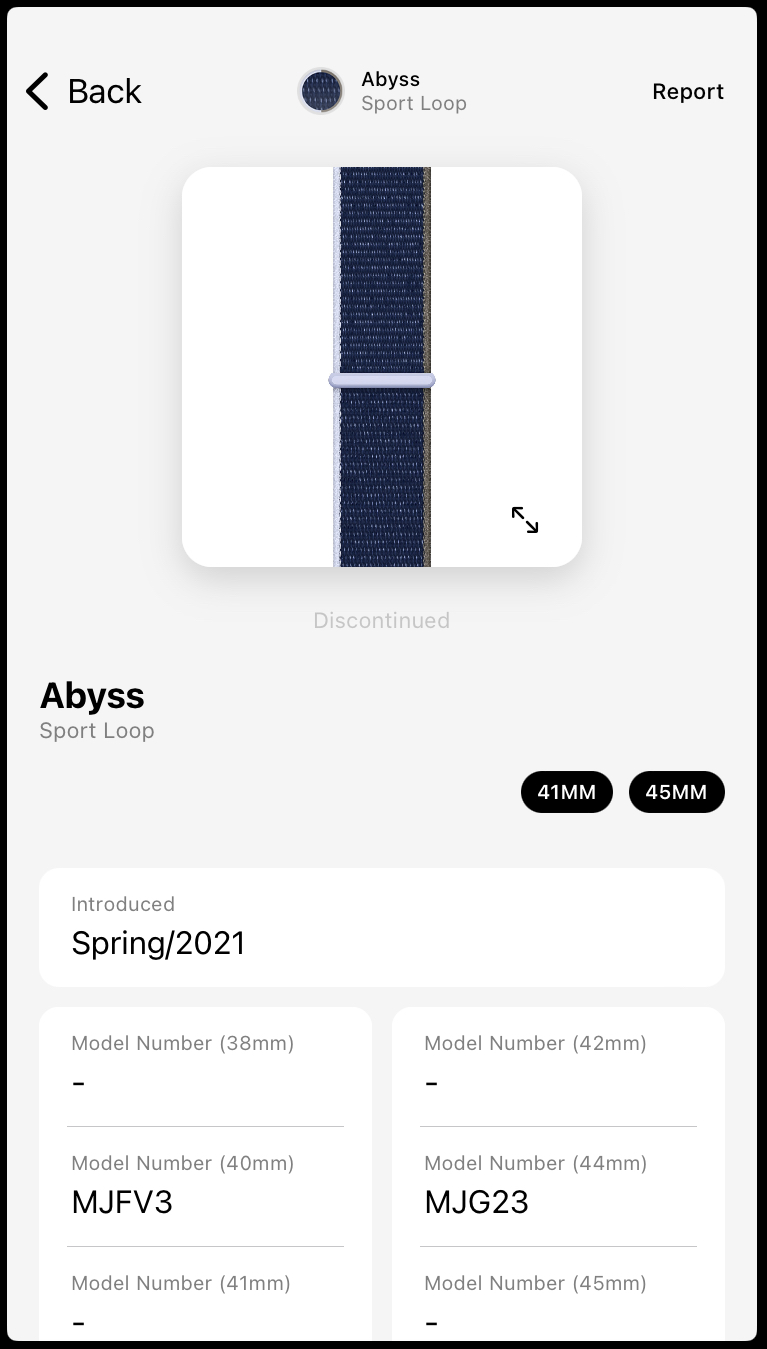
Task: Open the Abyss Sport Loop band image
Action: 382,367
